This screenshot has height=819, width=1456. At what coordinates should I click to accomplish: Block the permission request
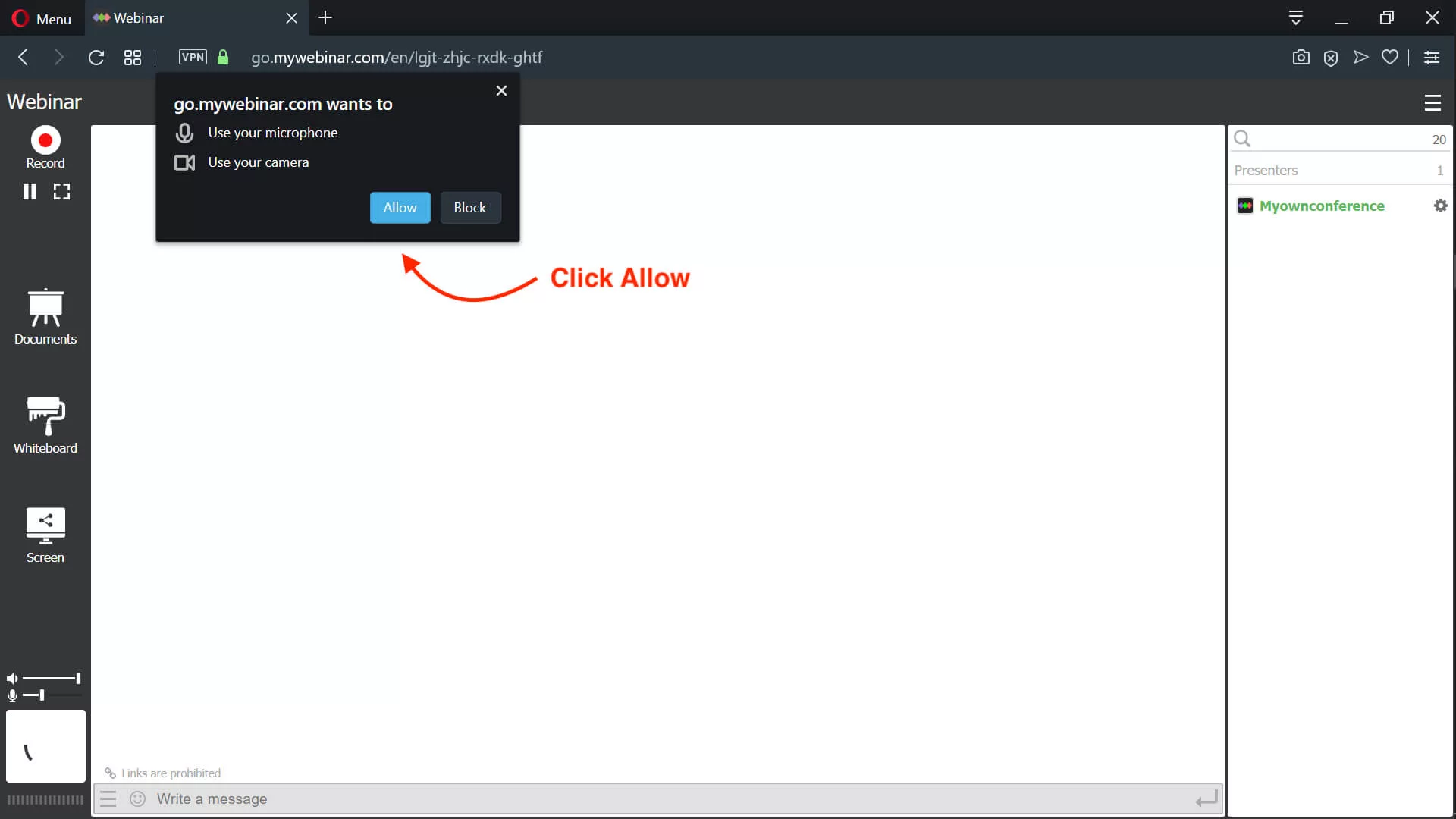tap(469, 207)
